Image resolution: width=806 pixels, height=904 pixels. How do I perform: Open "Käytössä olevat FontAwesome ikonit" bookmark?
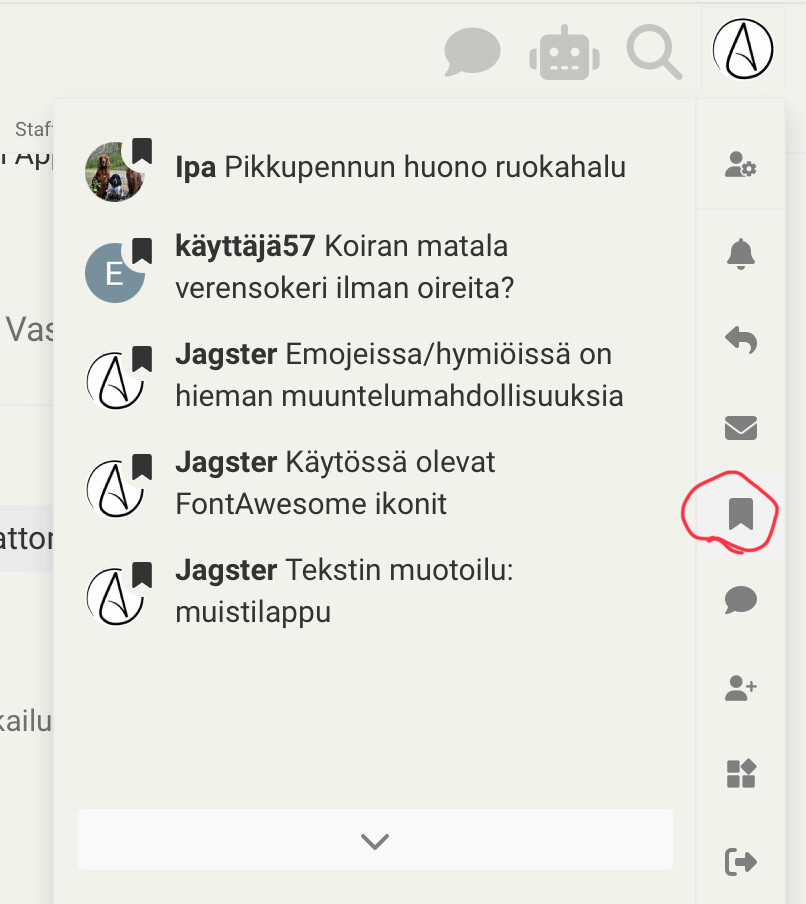tap(400, 483)
